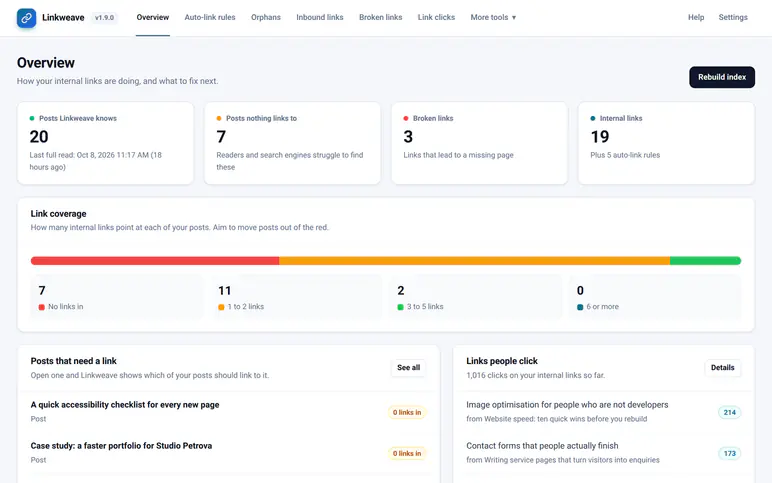Click the Rebuild index button
This screenshot has width=772, height=483.
(722, 77)
